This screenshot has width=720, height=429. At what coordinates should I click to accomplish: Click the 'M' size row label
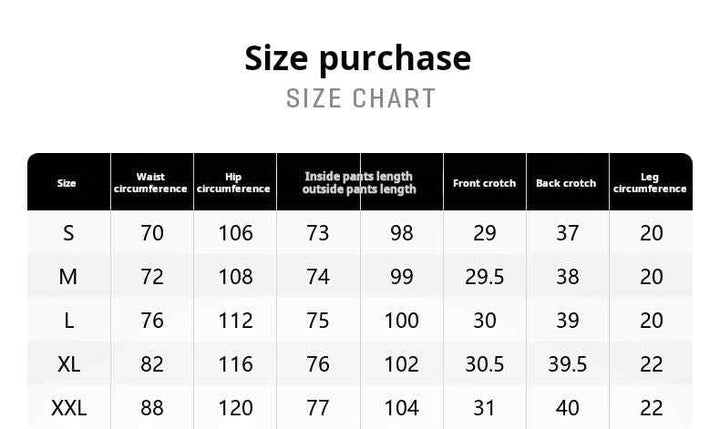[x=68, y=277]
